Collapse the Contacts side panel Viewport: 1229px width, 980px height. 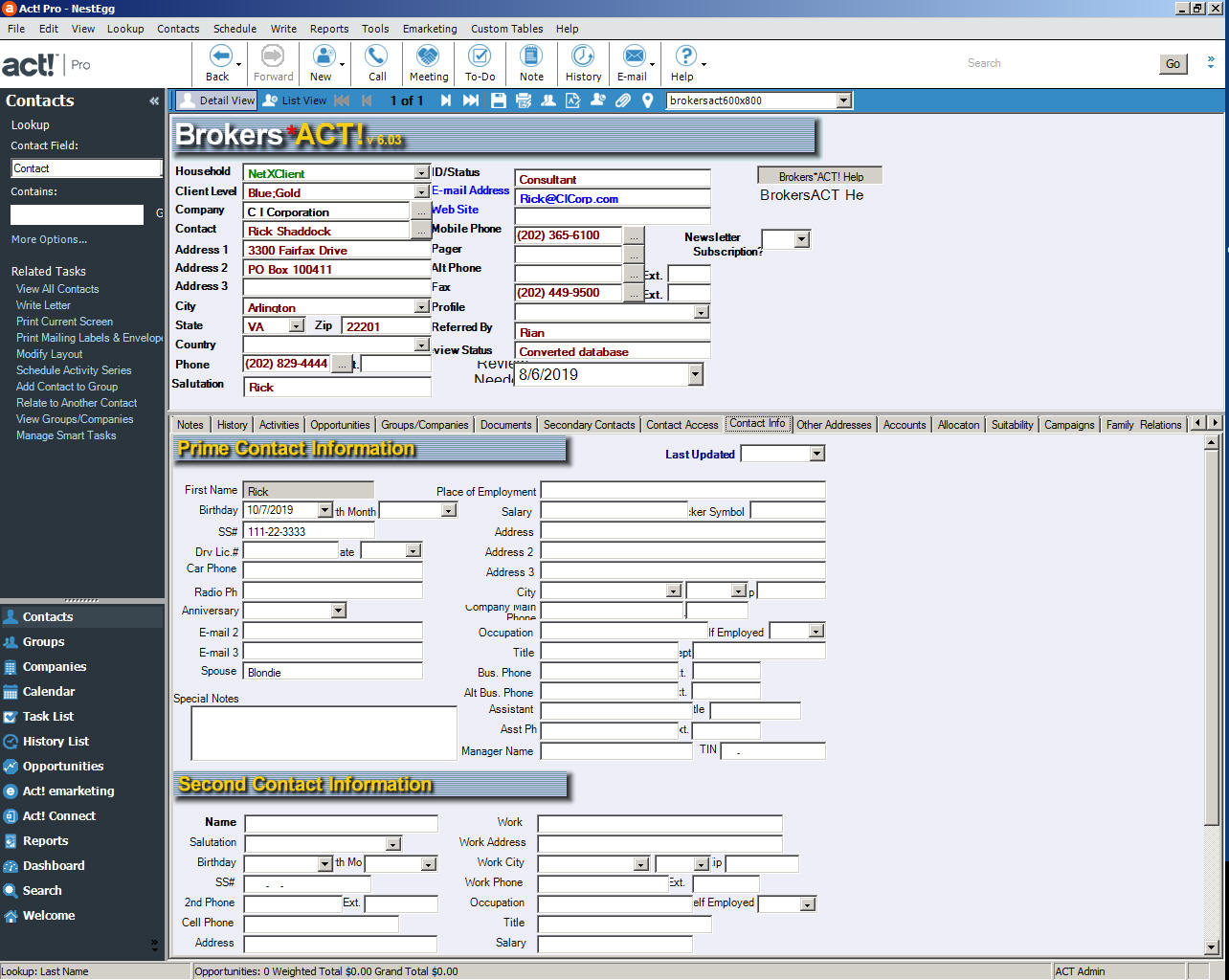tap(154, 100)
